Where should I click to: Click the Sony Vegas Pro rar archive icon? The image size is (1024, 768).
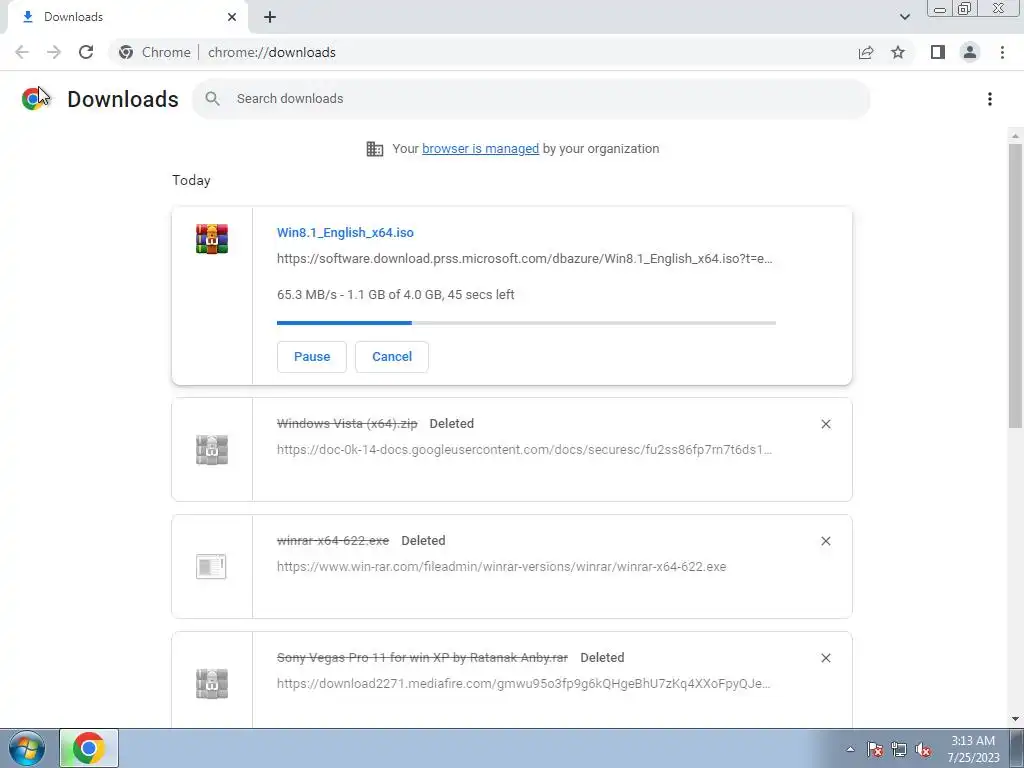click(x=212, y=684)
